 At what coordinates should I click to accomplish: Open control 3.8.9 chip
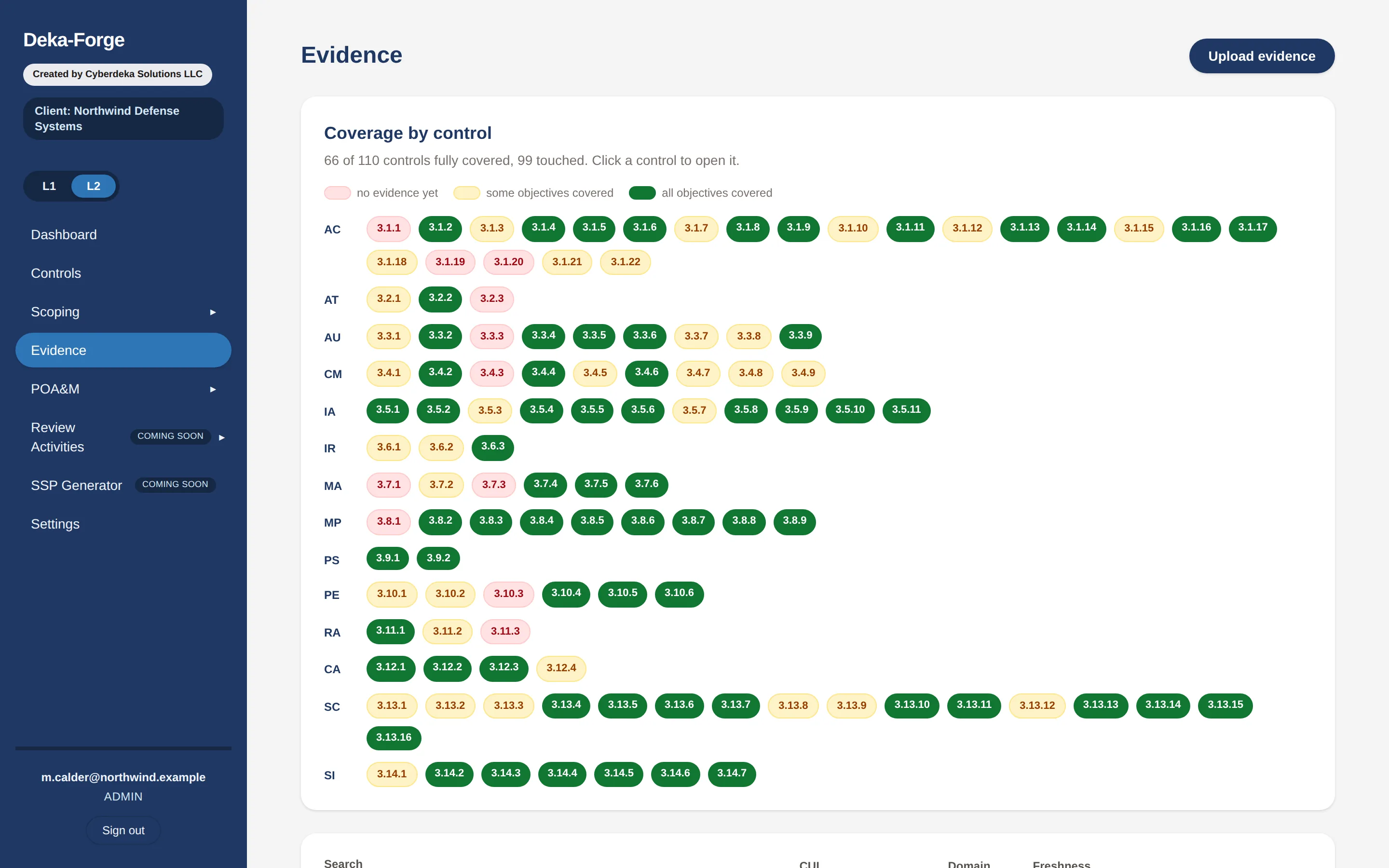pyautogui.click(x=794, y=521)
